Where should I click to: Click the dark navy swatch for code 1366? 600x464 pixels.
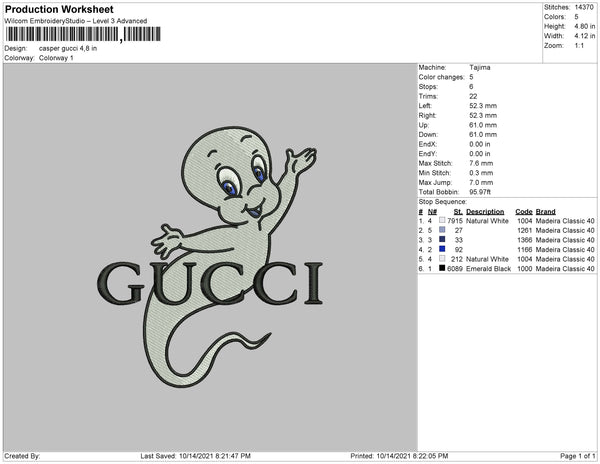[x=442, y=239]
